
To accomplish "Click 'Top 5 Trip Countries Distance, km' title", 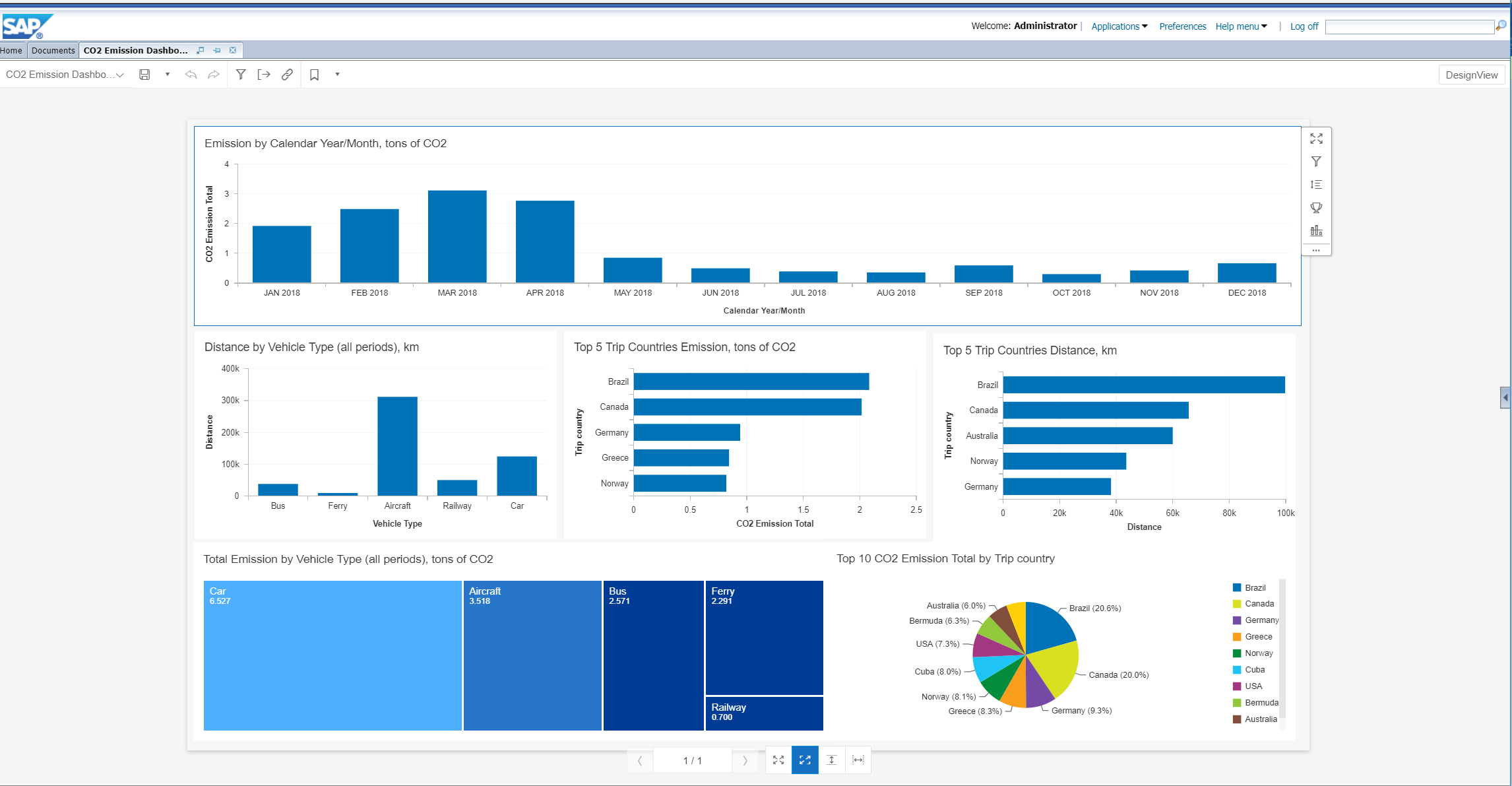I will click(1030, 350).
